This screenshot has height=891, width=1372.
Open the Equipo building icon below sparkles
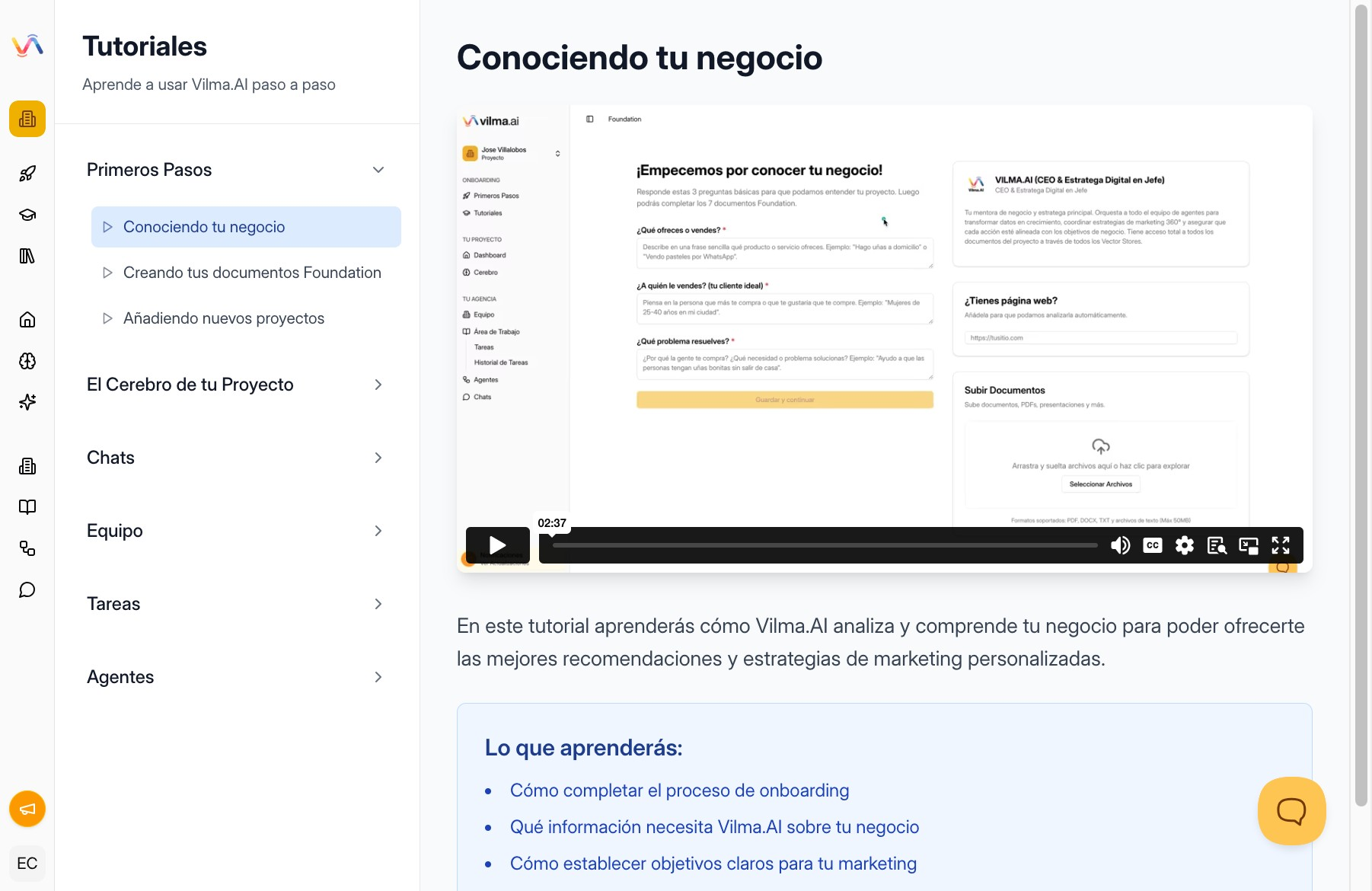pos(27,466)
